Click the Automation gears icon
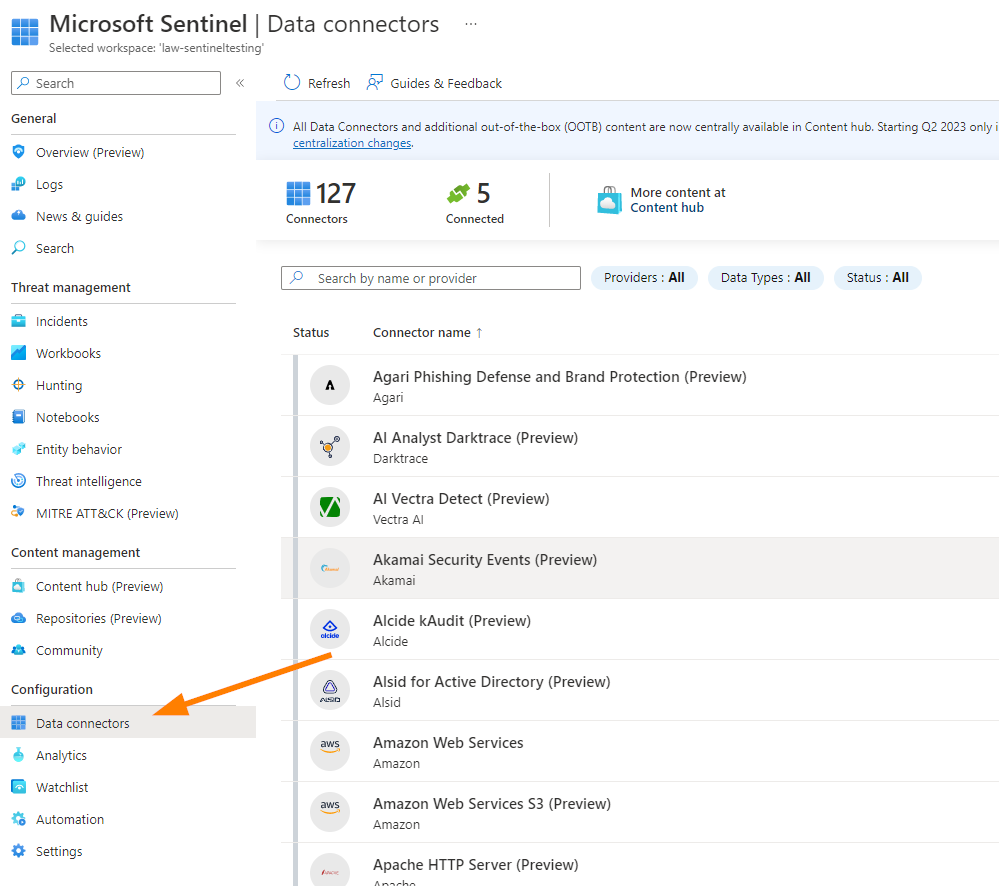Image resolution: width=999 pixels, height=886 pixels. pos(18,819)
